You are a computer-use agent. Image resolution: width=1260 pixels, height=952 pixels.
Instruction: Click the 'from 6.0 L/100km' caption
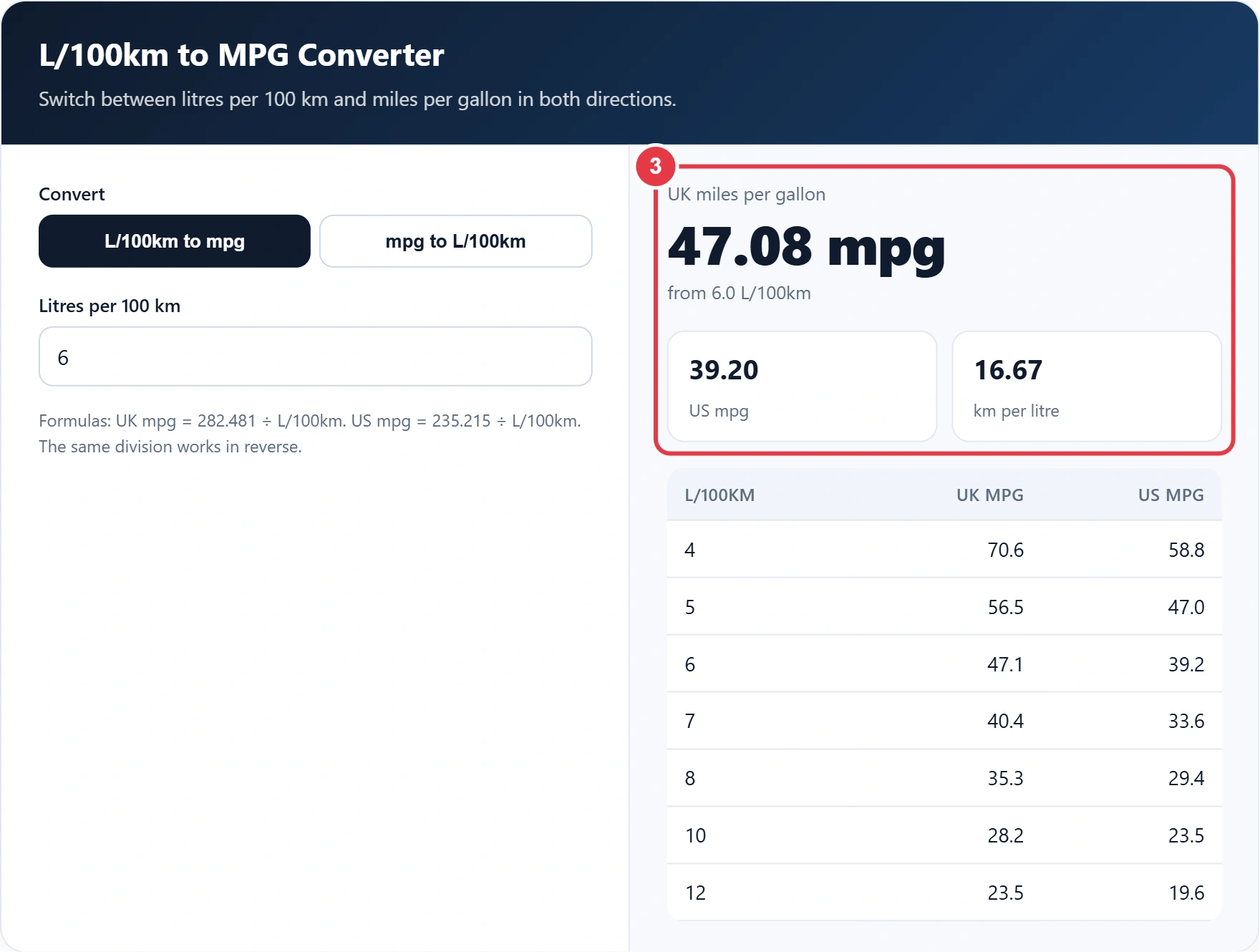click(x=739, y=293)
